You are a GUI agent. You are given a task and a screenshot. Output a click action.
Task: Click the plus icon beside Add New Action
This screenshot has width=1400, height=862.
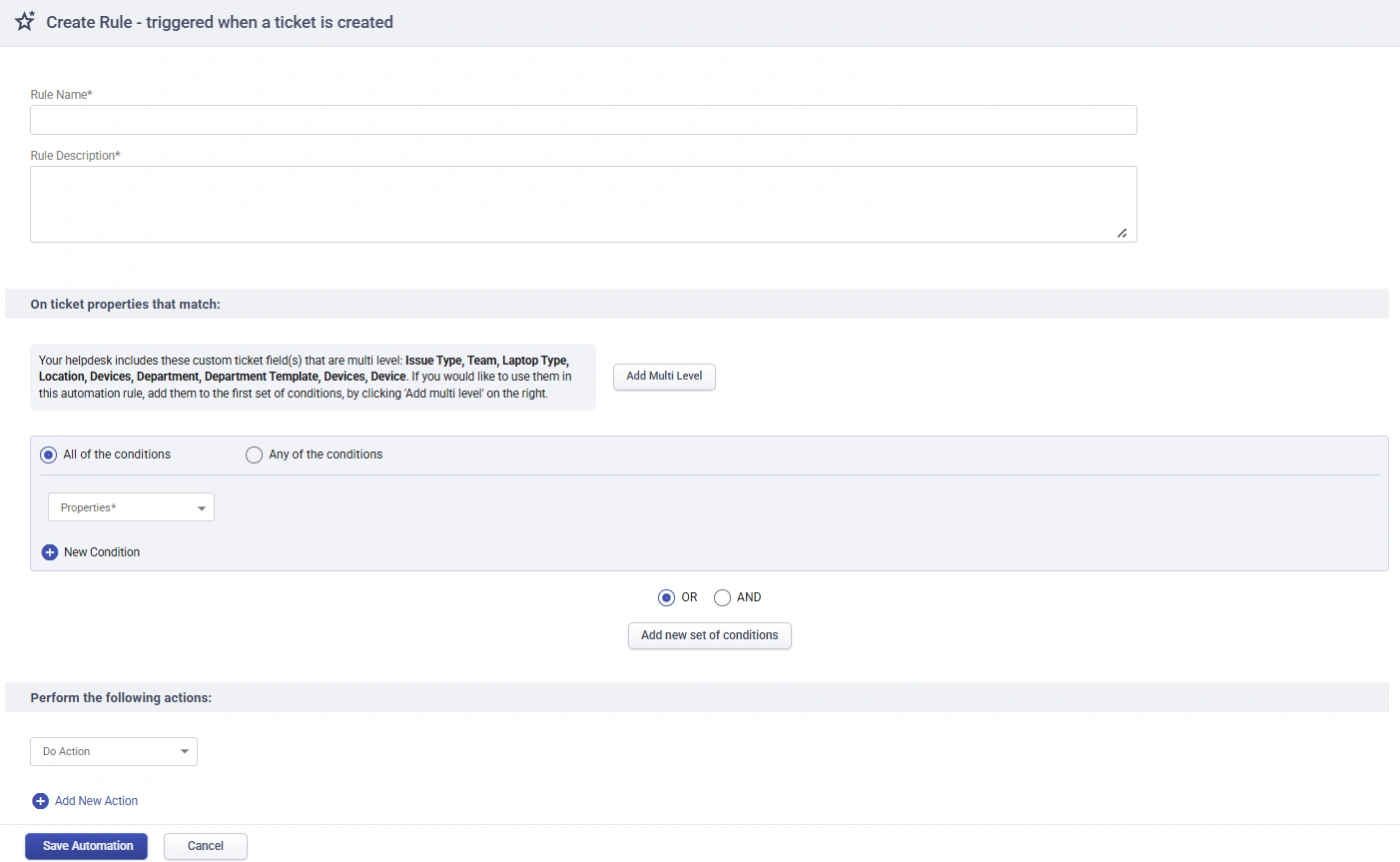41,801
